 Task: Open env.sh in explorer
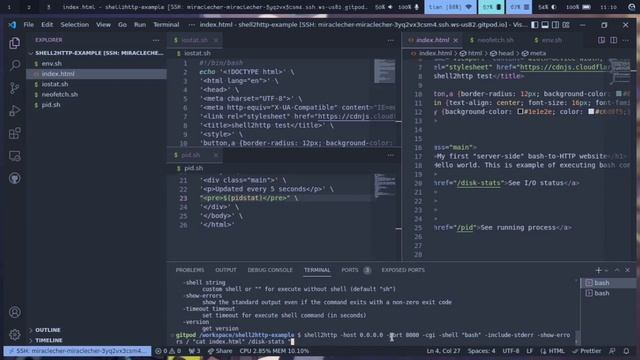coord(51,64)
